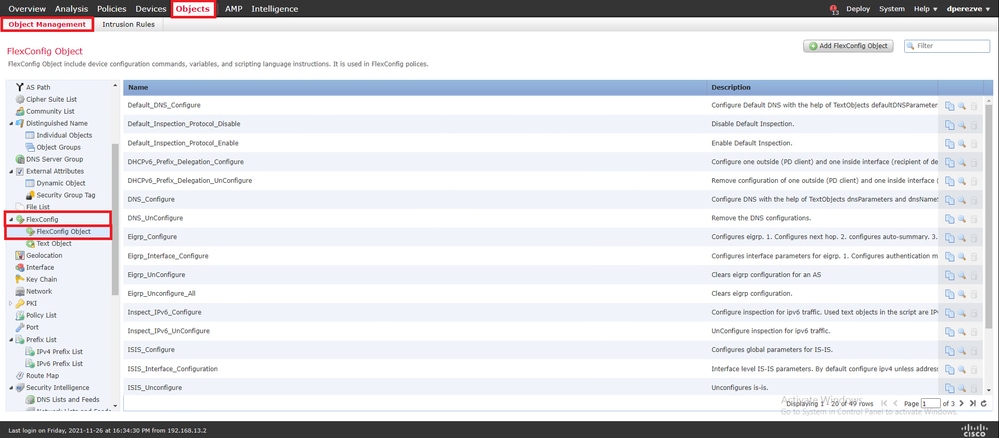Open the Overview tab

[x=27, y=9]
